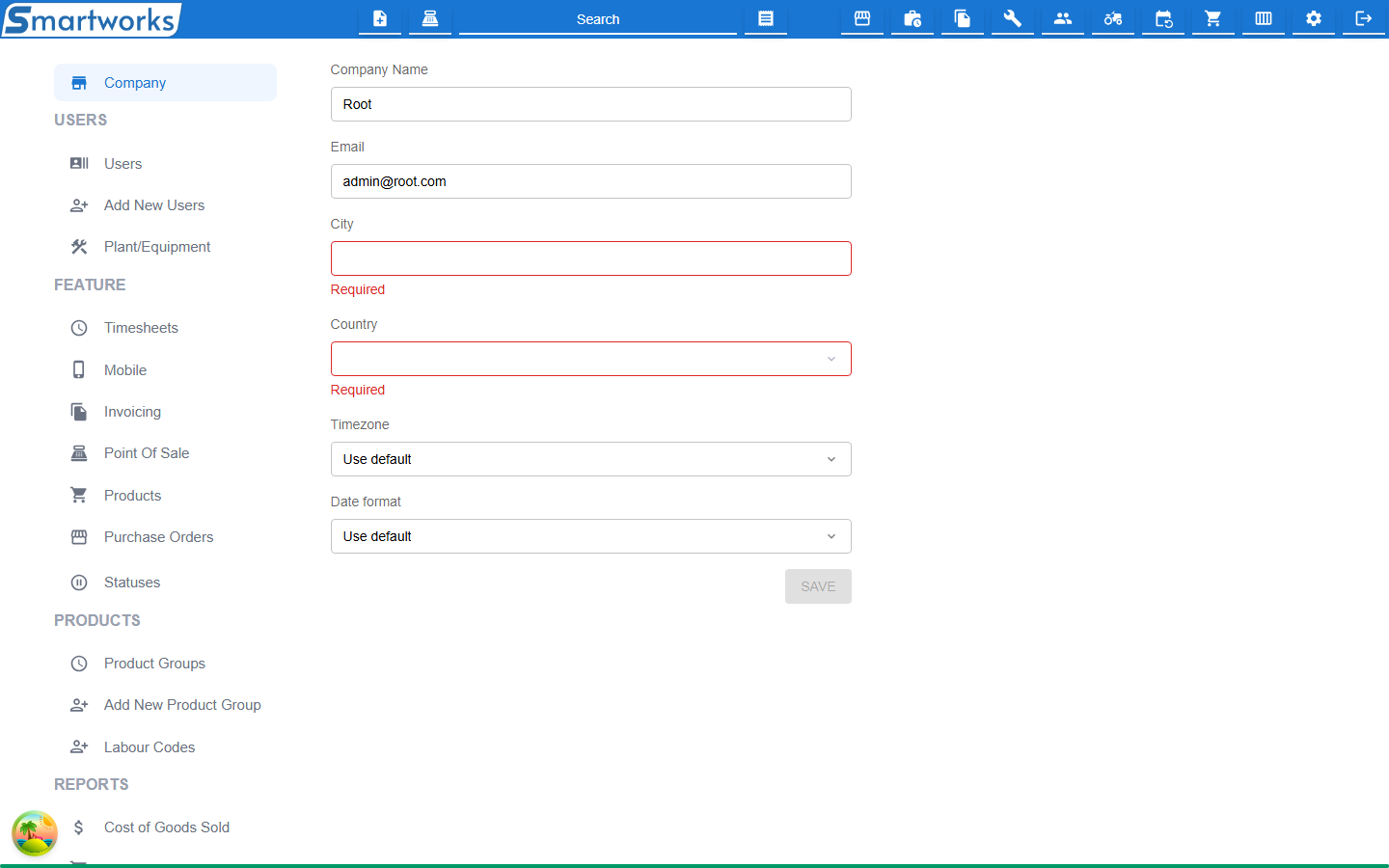Click the SAVE button
This screenshot has width=1389, height=868.
coord(818,586)
